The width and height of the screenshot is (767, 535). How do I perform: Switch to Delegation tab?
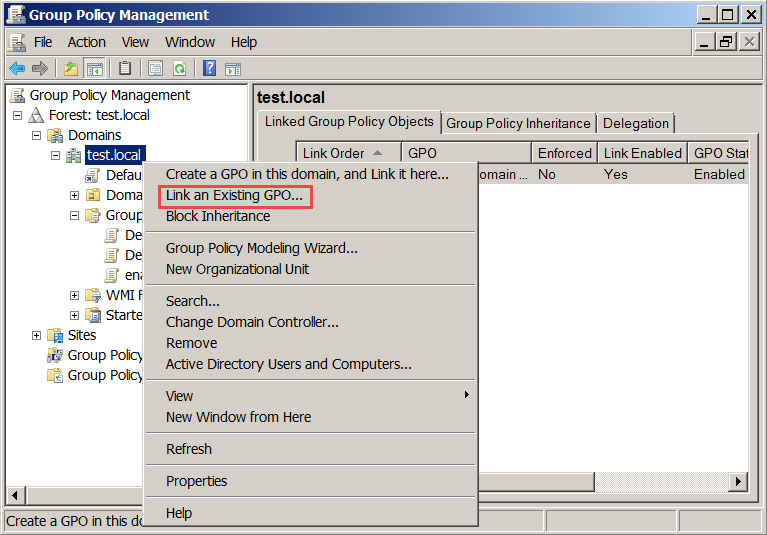[x=635, y=123]
